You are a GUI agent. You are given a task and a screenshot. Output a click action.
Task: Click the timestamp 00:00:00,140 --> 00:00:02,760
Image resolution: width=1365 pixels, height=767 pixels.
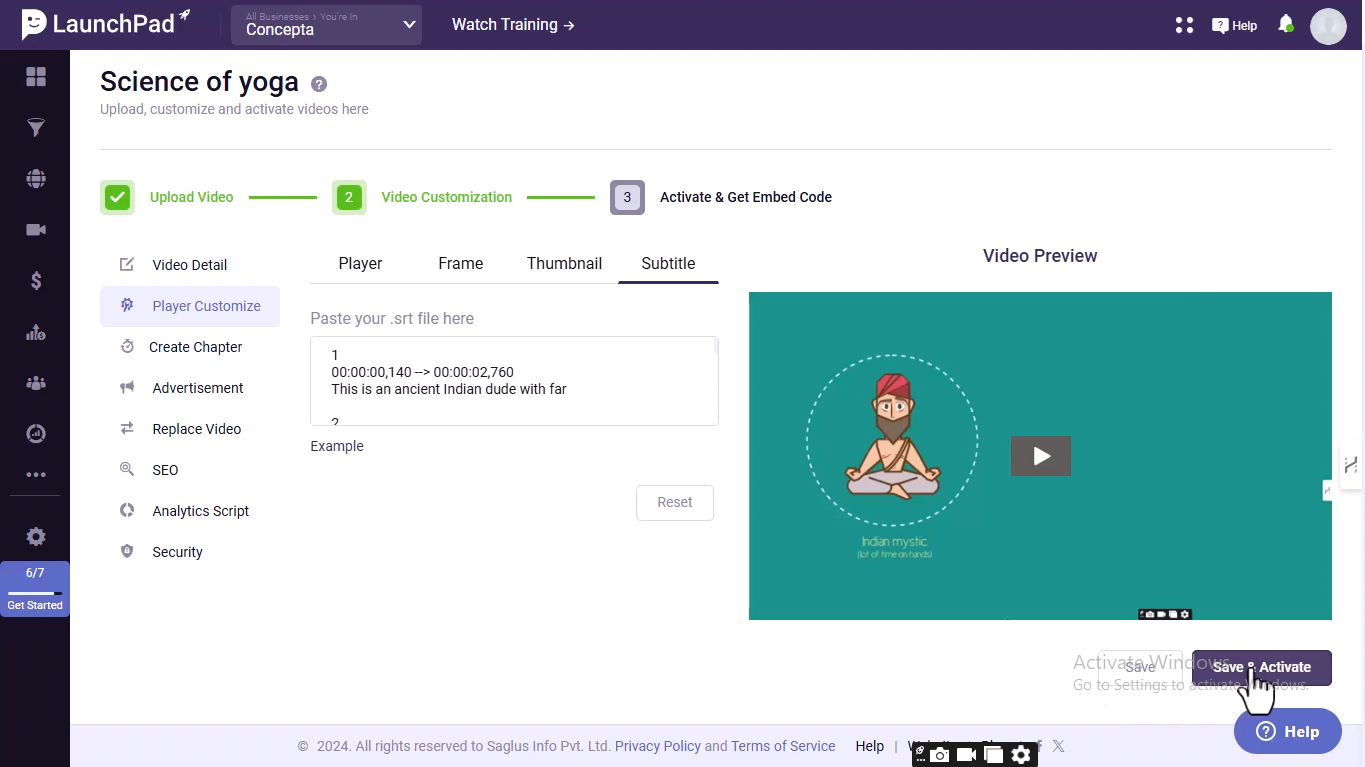(423, 372)
